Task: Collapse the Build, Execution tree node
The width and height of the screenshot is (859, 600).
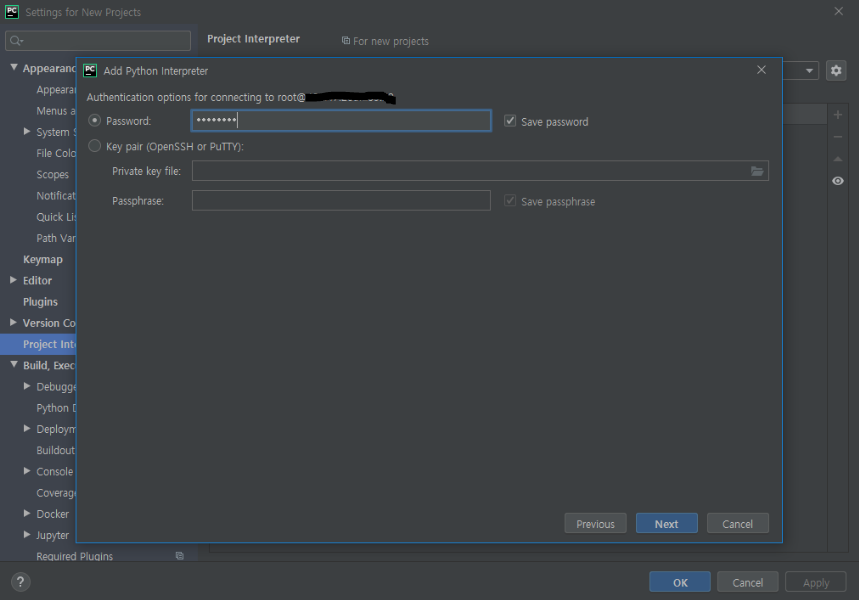Action: [x=14, y=364]
